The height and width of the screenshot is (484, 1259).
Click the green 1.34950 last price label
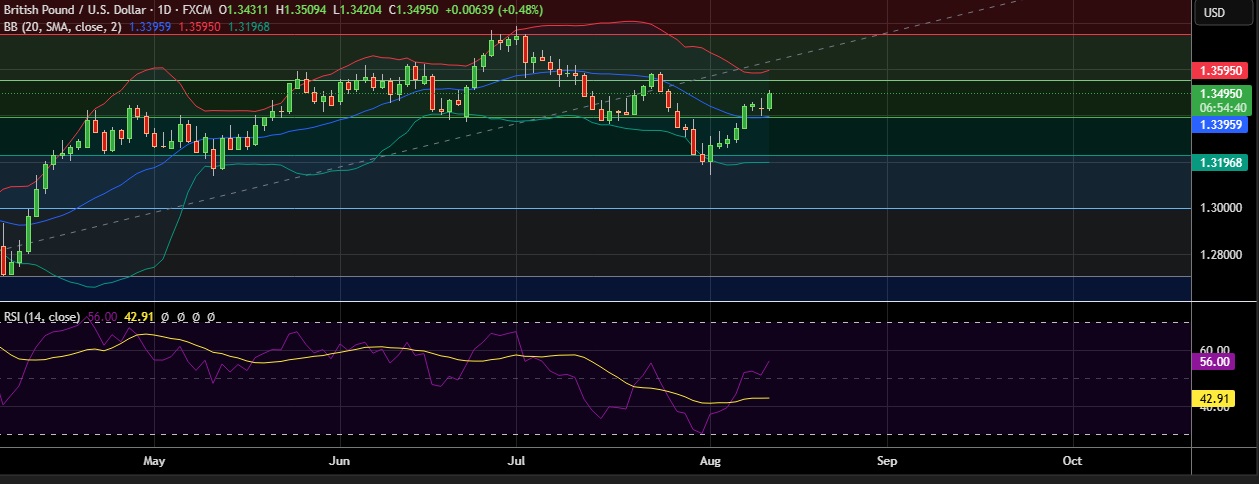(1222, 93)
